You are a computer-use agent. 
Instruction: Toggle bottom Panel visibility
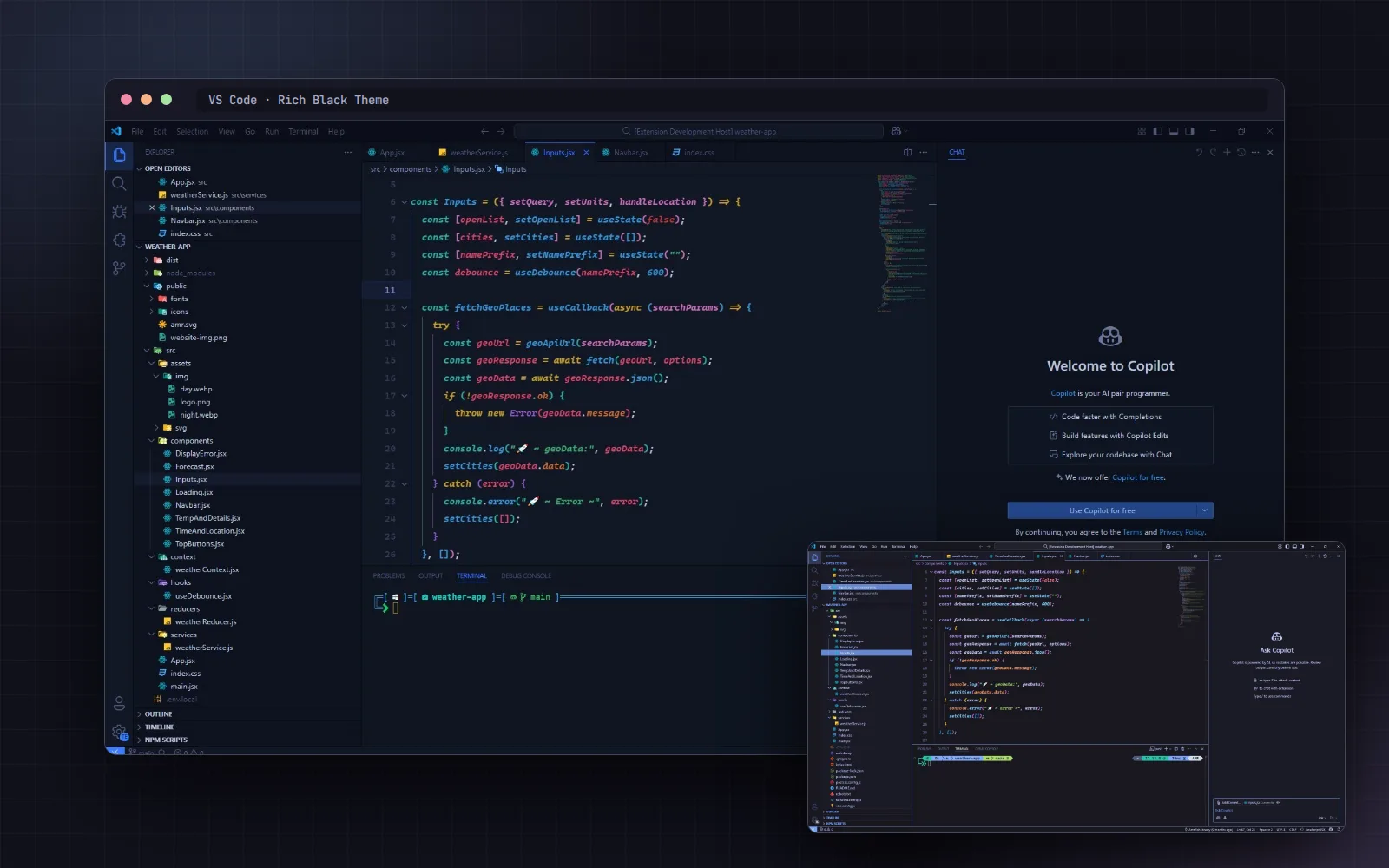(1174, 131)
